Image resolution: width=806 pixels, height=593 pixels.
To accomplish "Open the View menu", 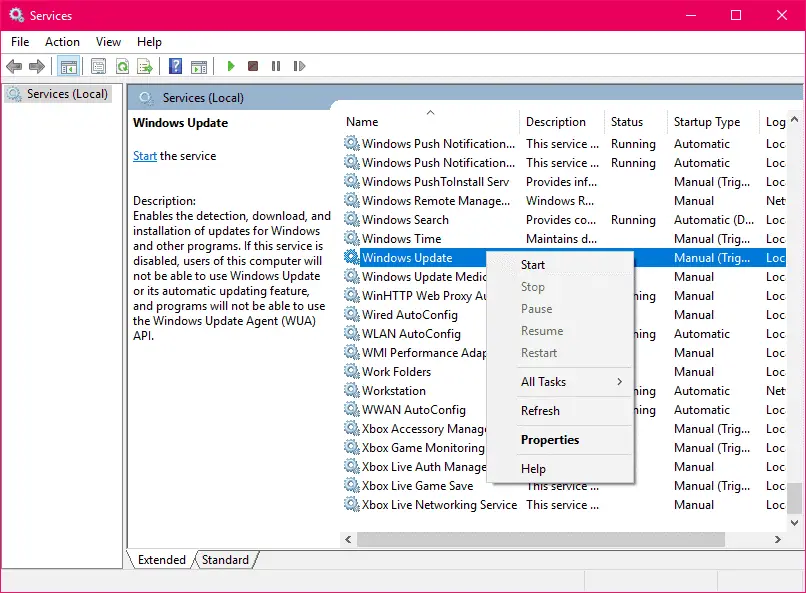I will (x=108, y=42).
